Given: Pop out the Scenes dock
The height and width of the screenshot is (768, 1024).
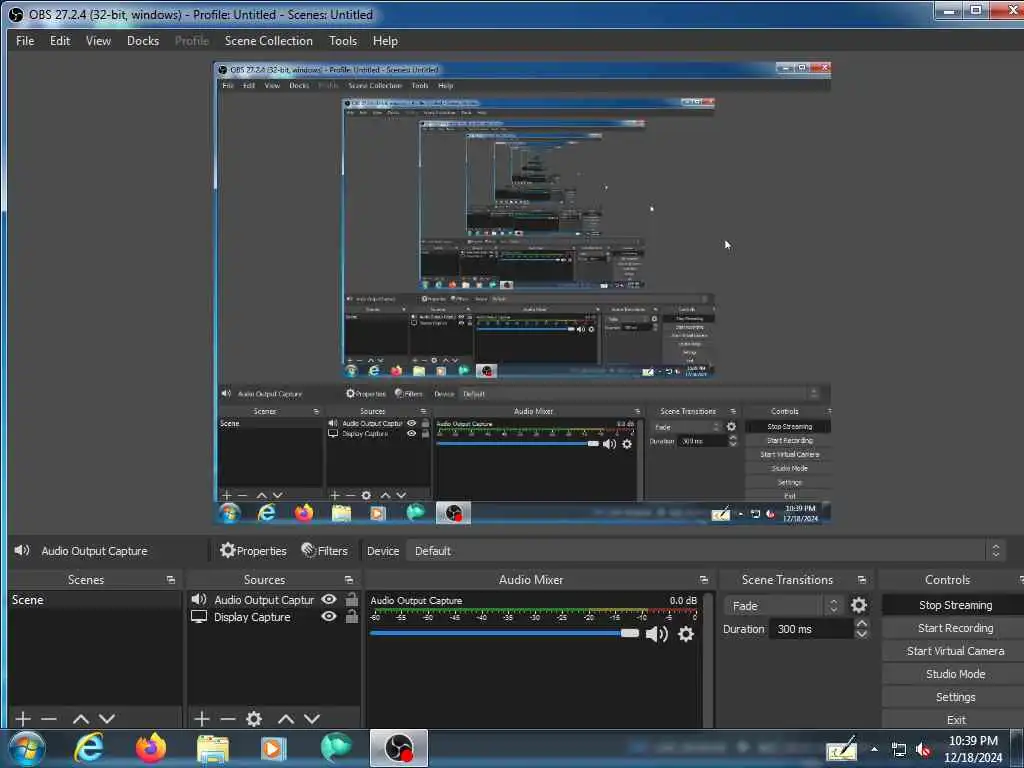Looking at the screenshot, I should pyautogui.click(x=171, y=580).
